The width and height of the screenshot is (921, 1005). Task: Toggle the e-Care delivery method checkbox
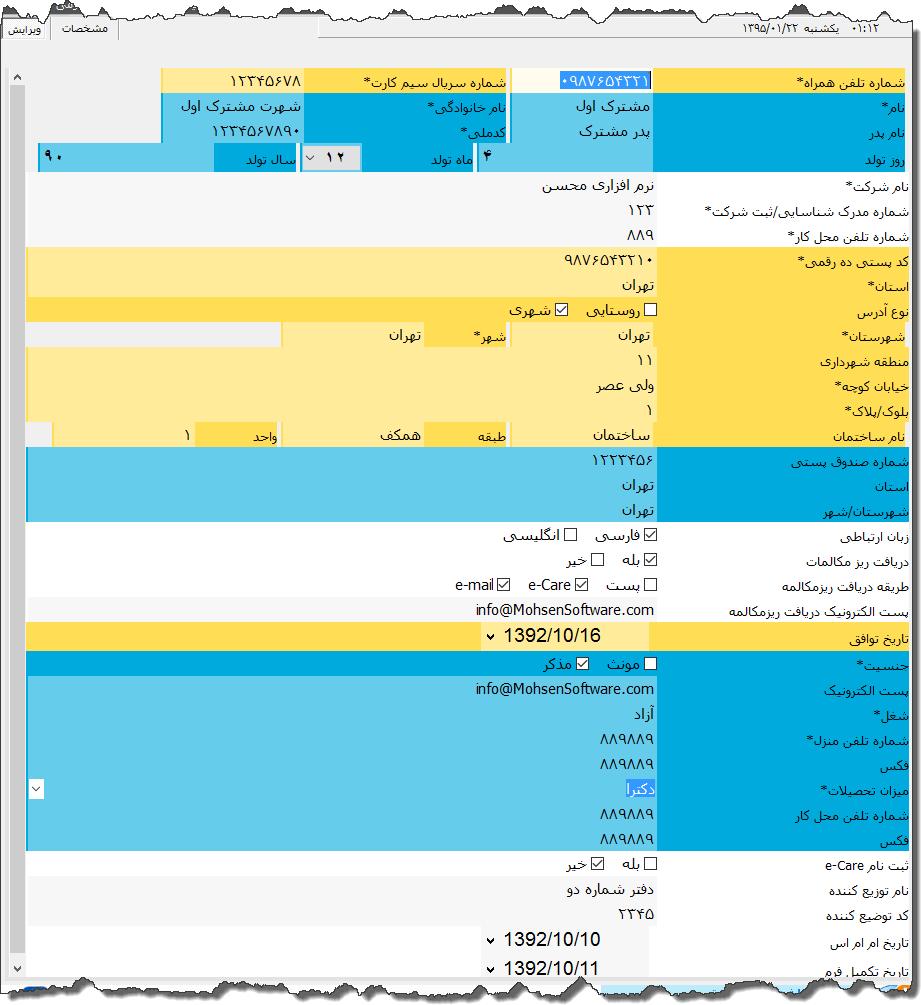[x=580, y=585]
